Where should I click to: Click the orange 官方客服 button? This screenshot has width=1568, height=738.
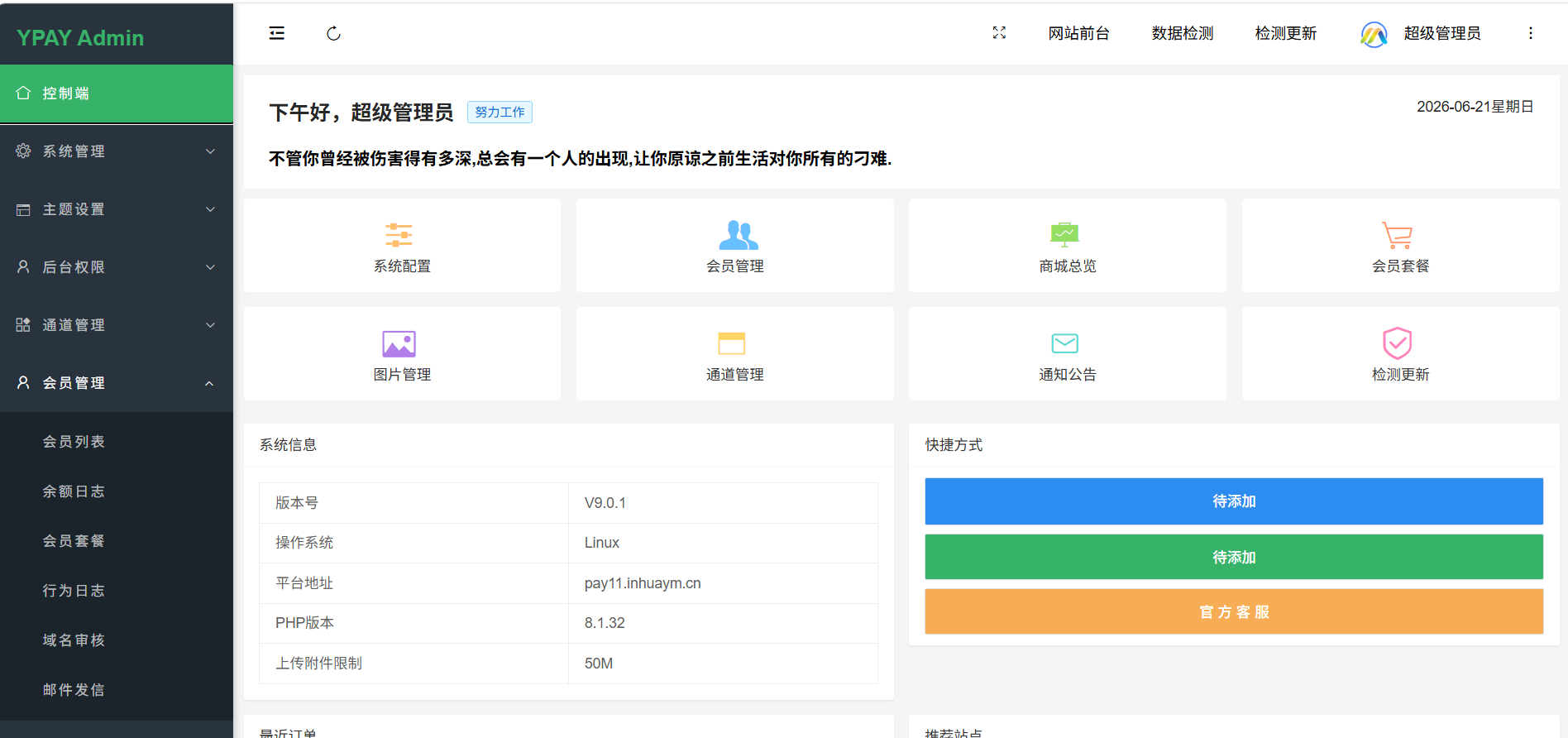point(1234,611)
